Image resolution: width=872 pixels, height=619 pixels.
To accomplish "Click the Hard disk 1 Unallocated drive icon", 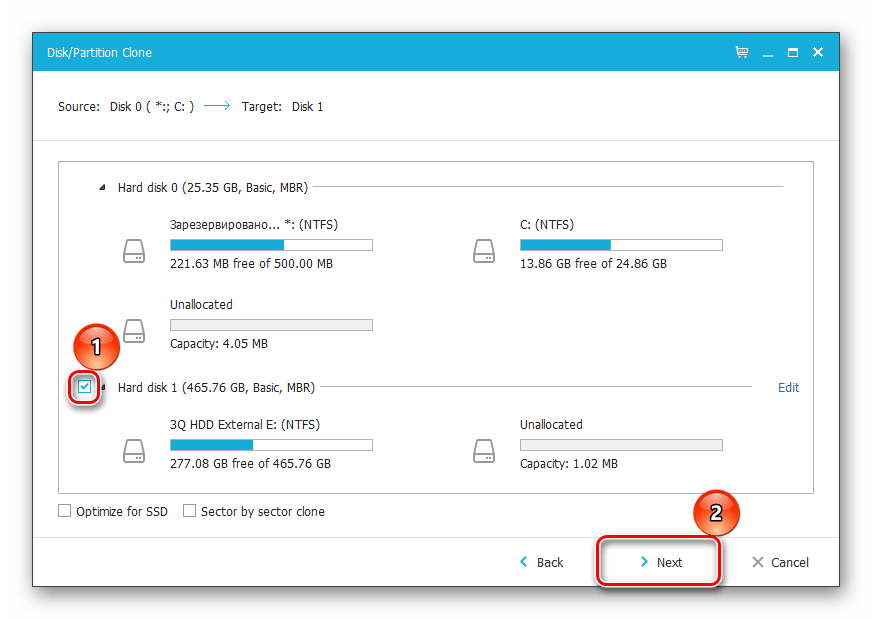I will click(x=484, y=450).
